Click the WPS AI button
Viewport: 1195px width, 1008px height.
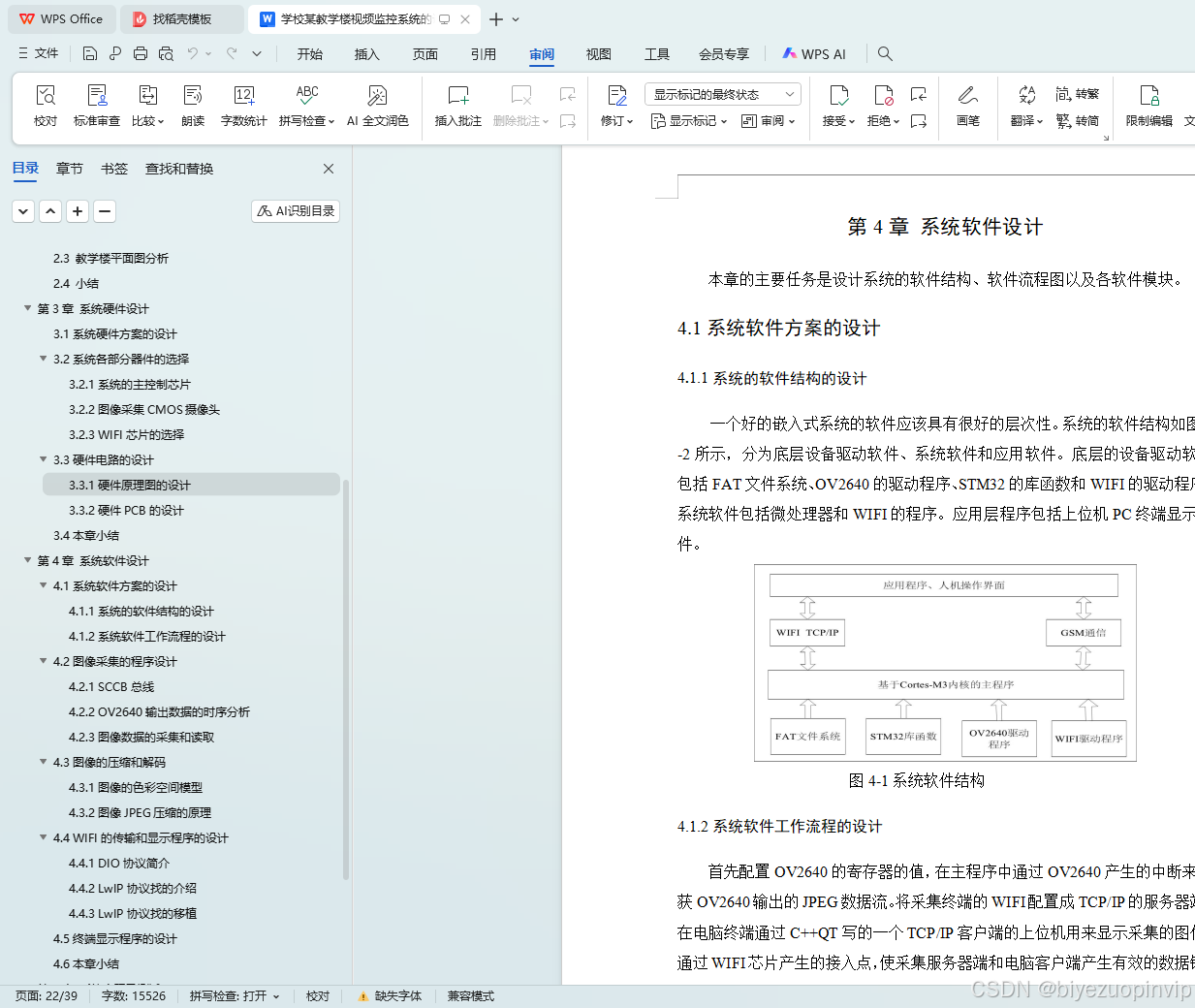coord(815,54)
